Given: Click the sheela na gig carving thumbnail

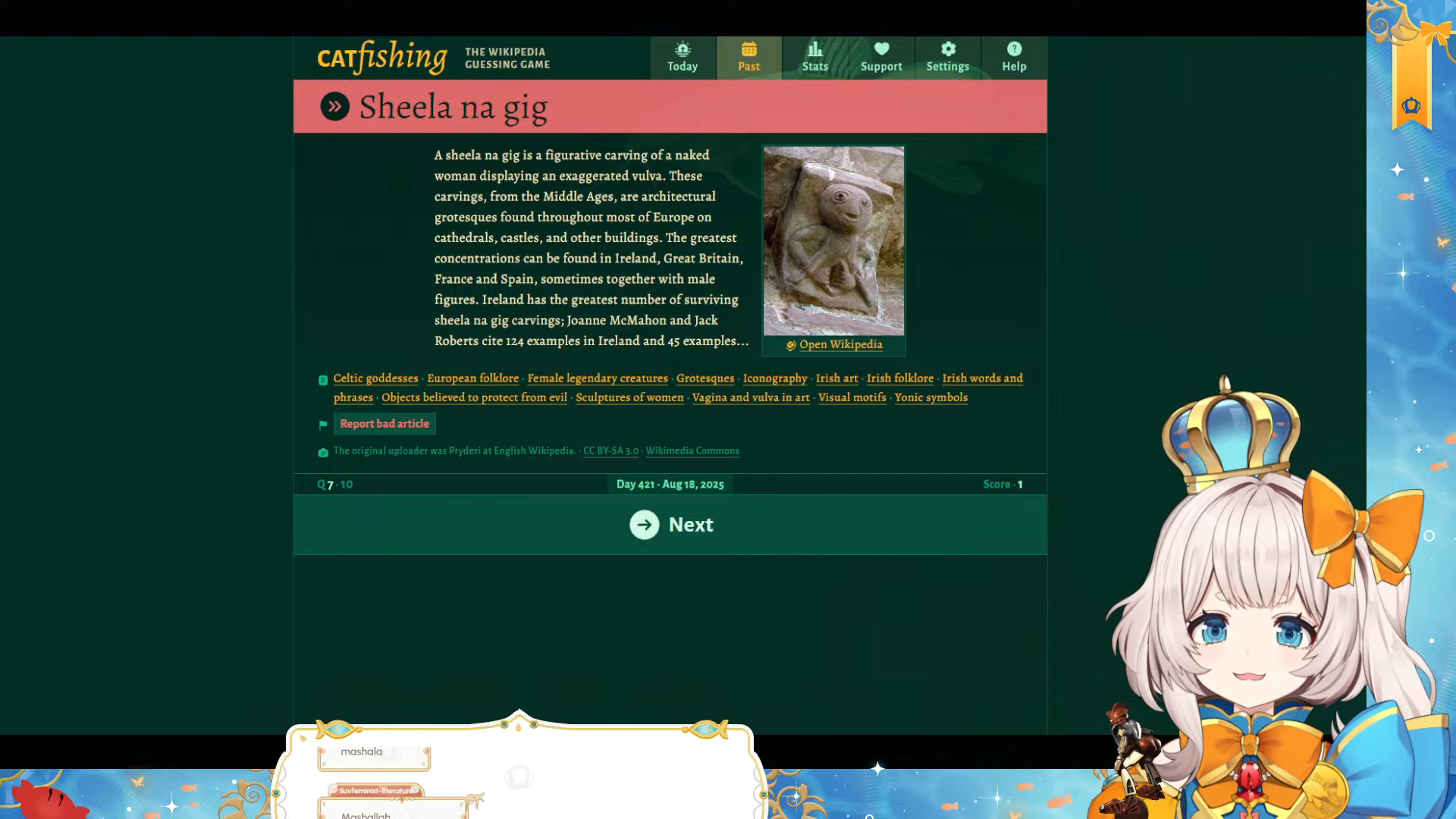Looking at the screenshot, I should (x=833, y=240).
